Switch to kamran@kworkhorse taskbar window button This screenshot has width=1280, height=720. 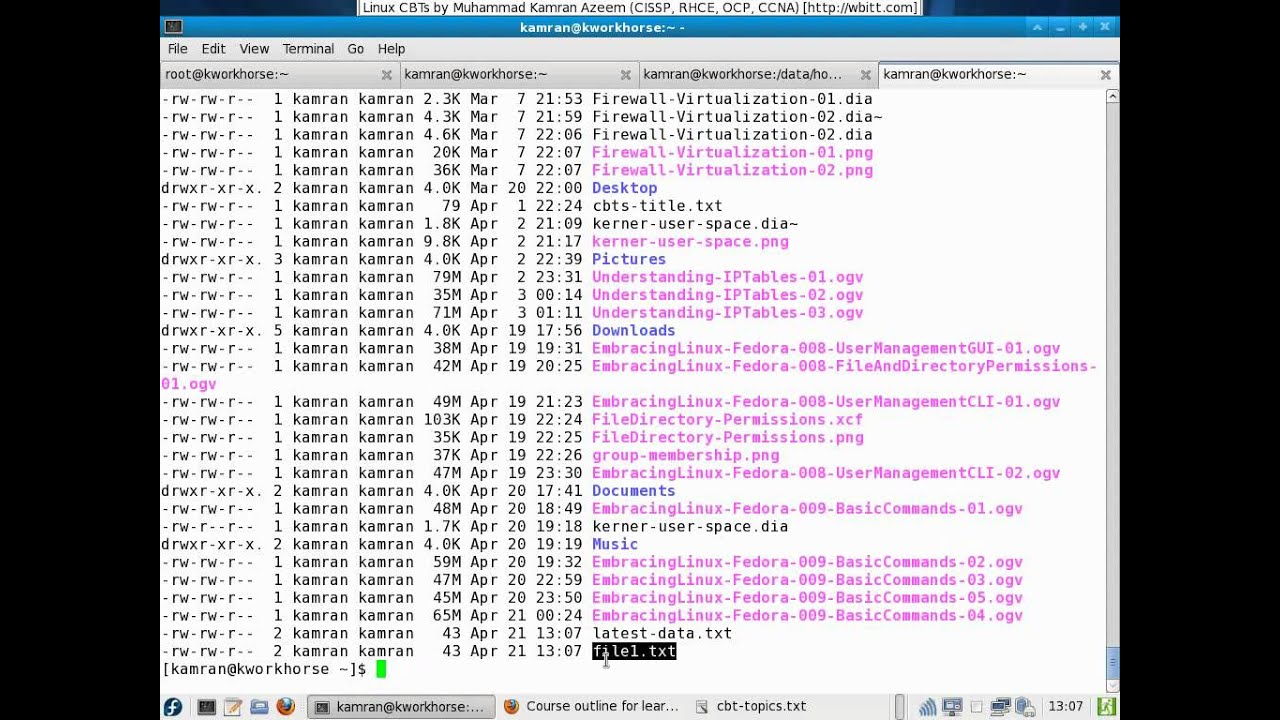point(401,707)
